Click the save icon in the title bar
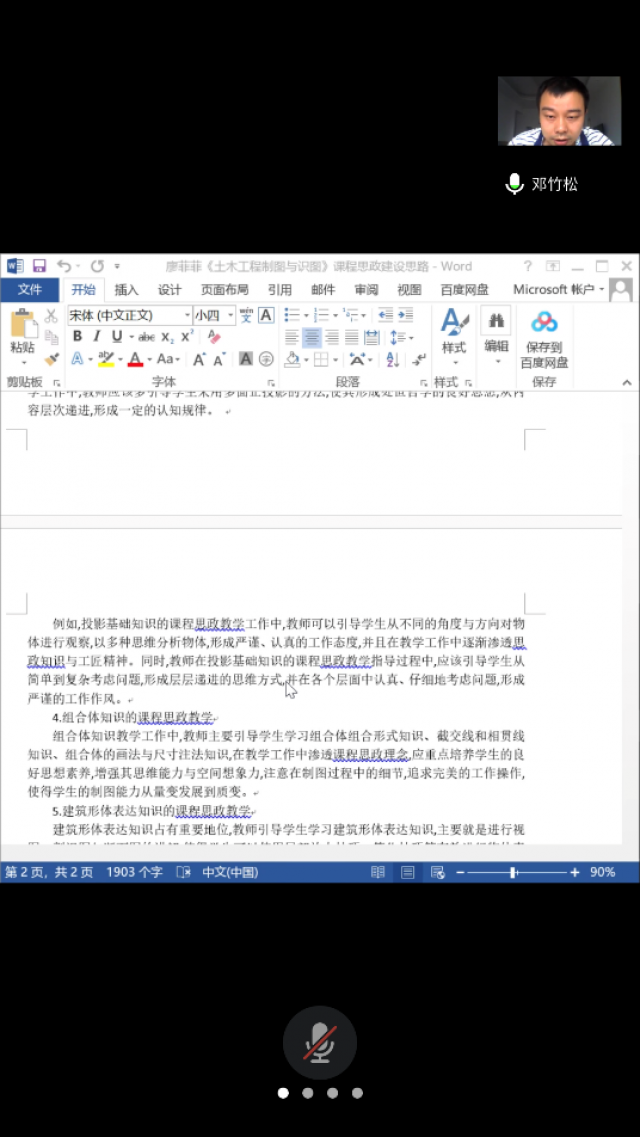Screen dimensions: 640x1137 point(40,266)
